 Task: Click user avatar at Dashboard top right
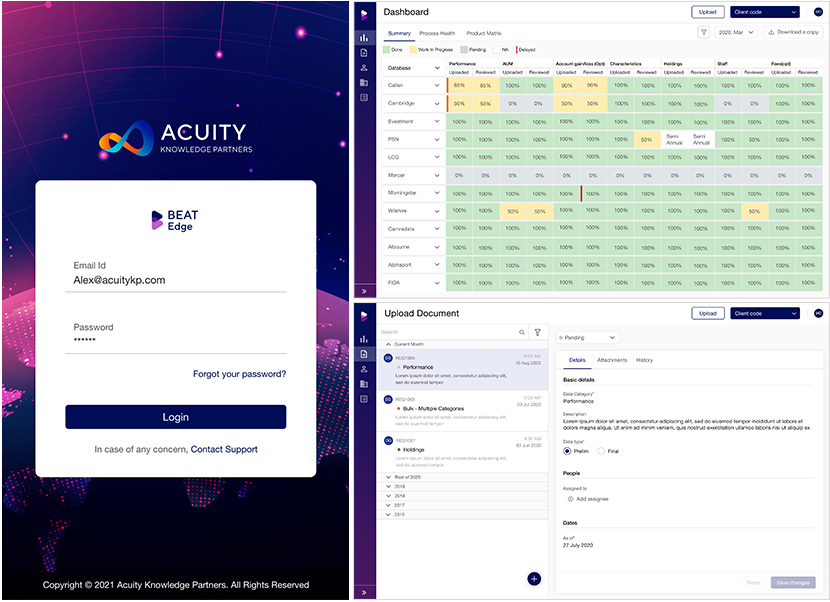click(x=818, y=12)
